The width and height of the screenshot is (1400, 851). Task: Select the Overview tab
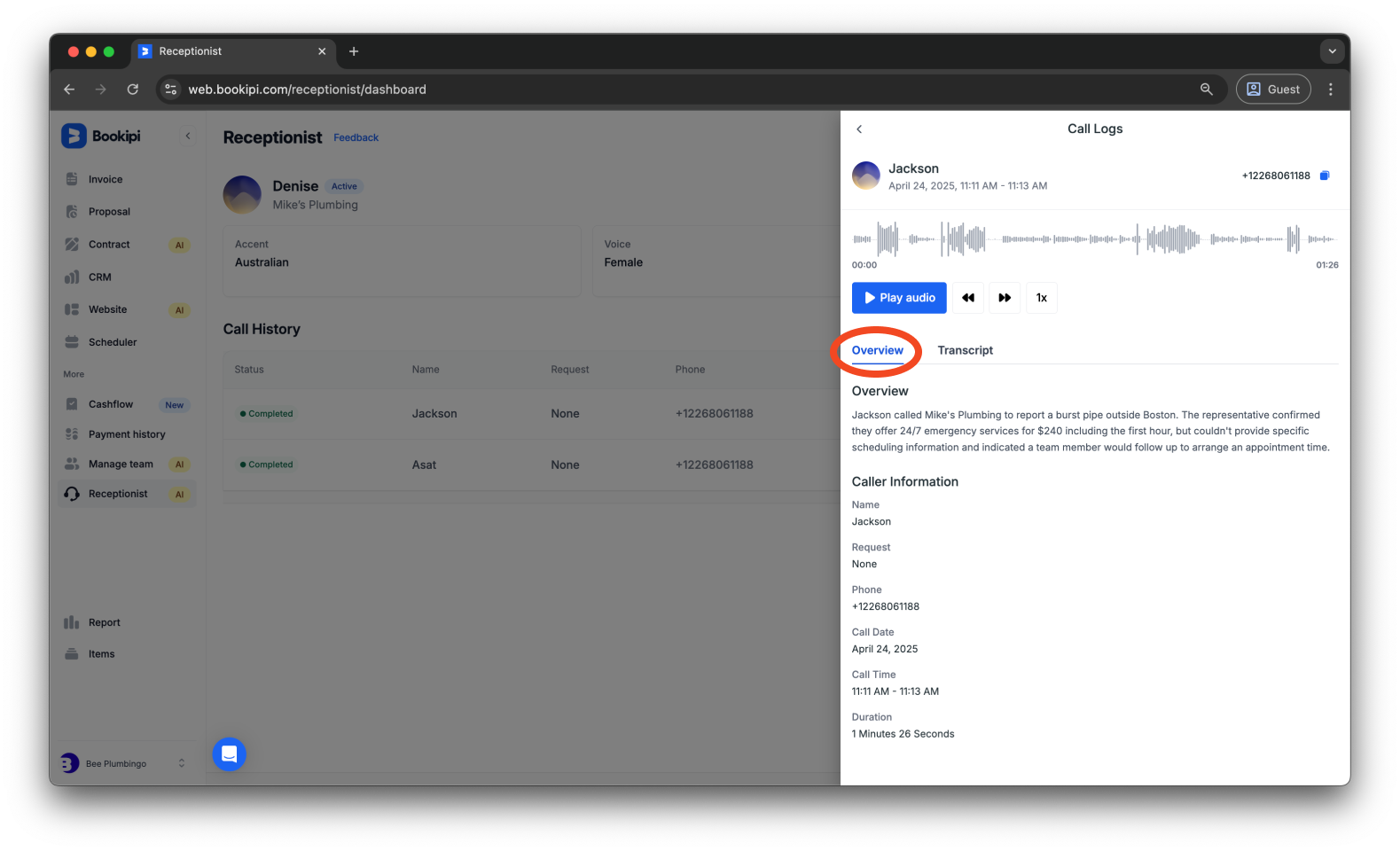click(x=877, y=350)
